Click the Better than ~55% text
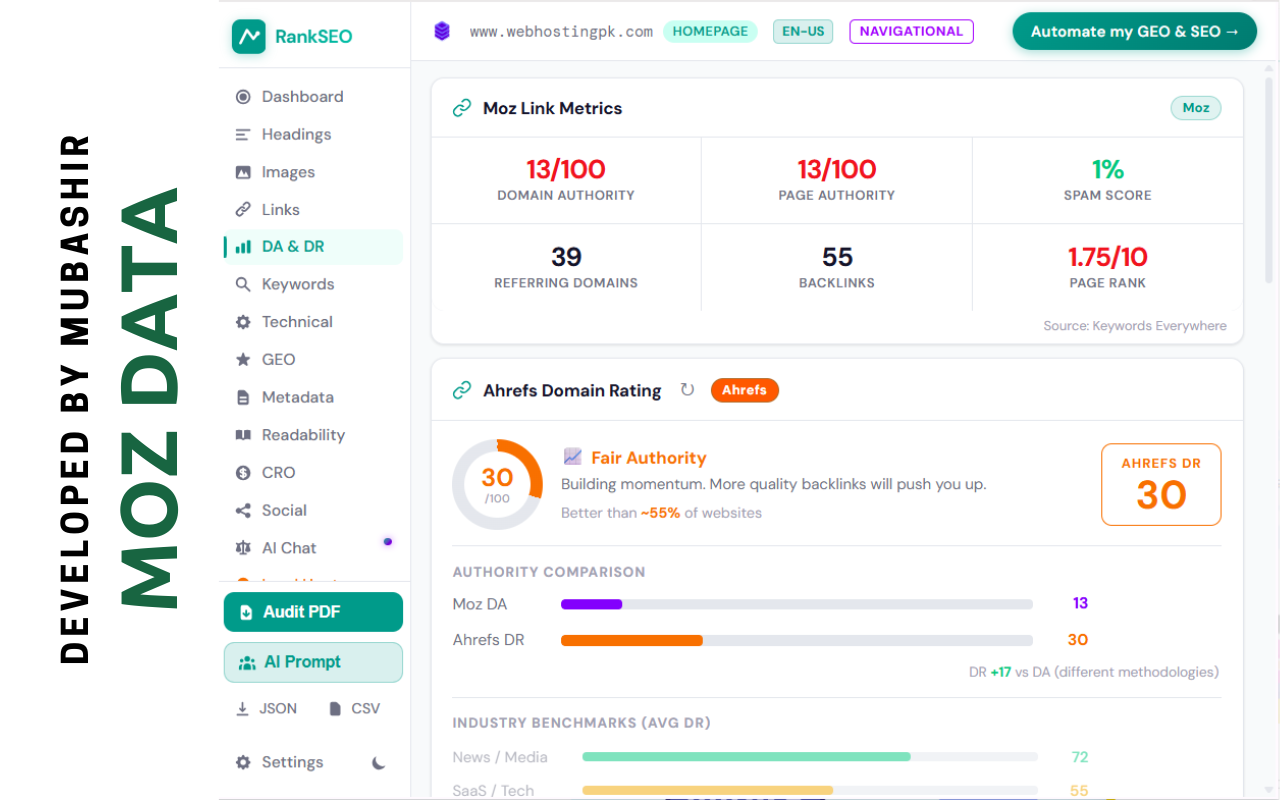The width and height of the screenshot is (1280, 800). pos(661,513)
